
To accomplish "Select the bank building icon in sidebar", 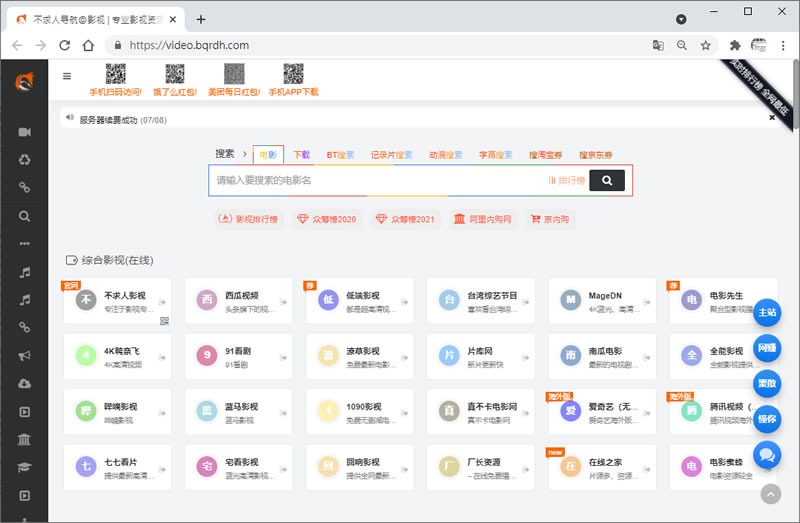I will (x=24, y=440).
